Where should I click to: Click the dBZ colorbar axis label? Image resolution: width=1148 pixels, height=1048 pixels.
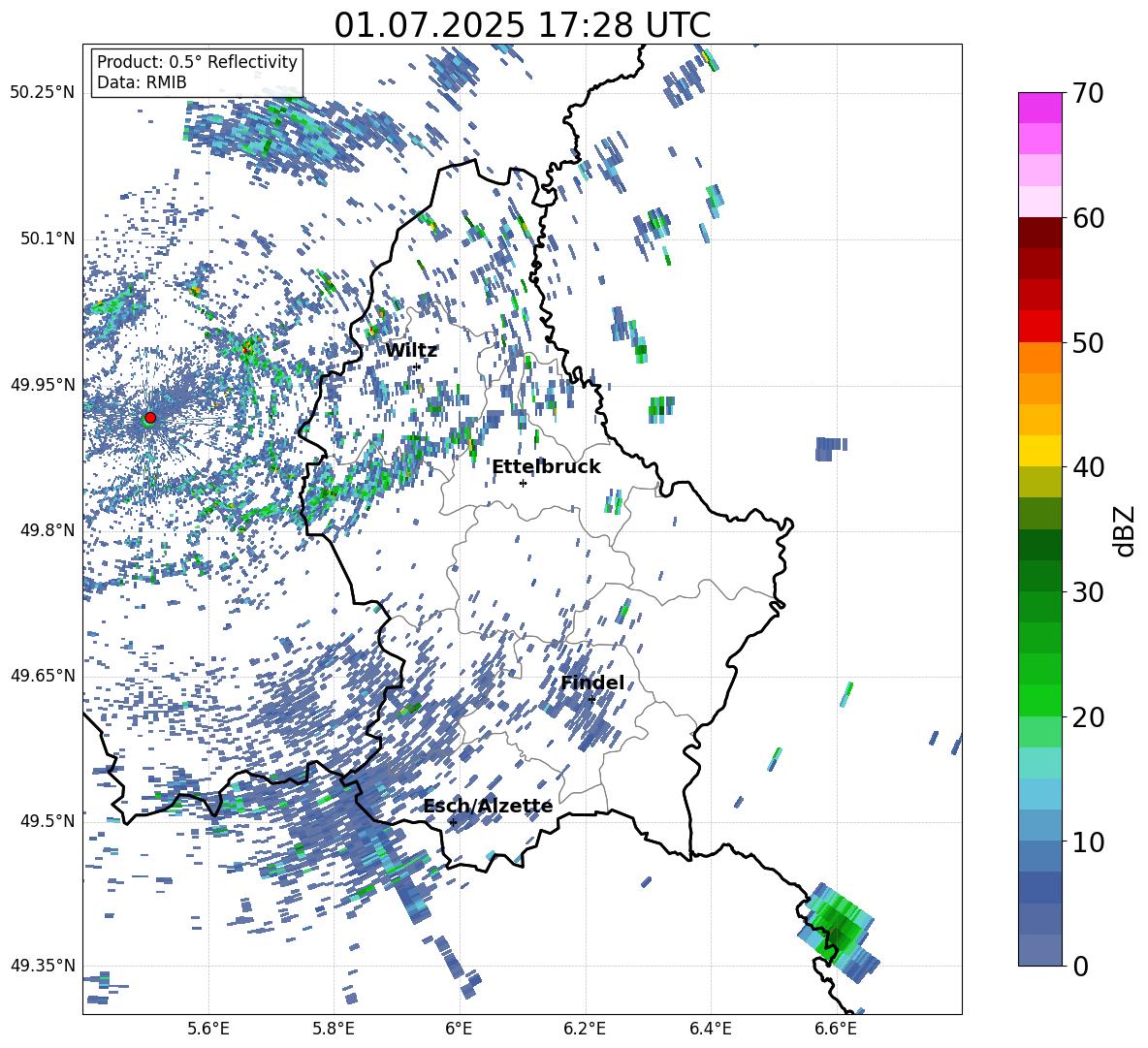point(1125,530)
